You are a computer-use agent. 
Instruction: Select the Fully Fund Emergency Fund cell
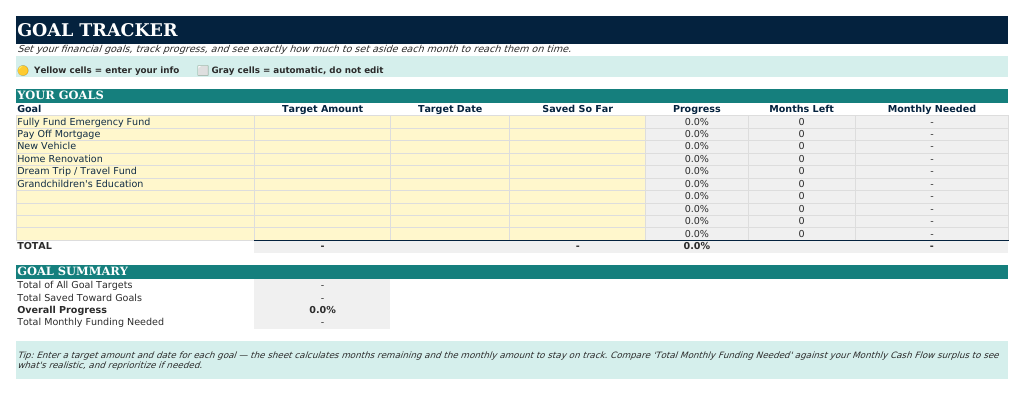click(135, 122)
